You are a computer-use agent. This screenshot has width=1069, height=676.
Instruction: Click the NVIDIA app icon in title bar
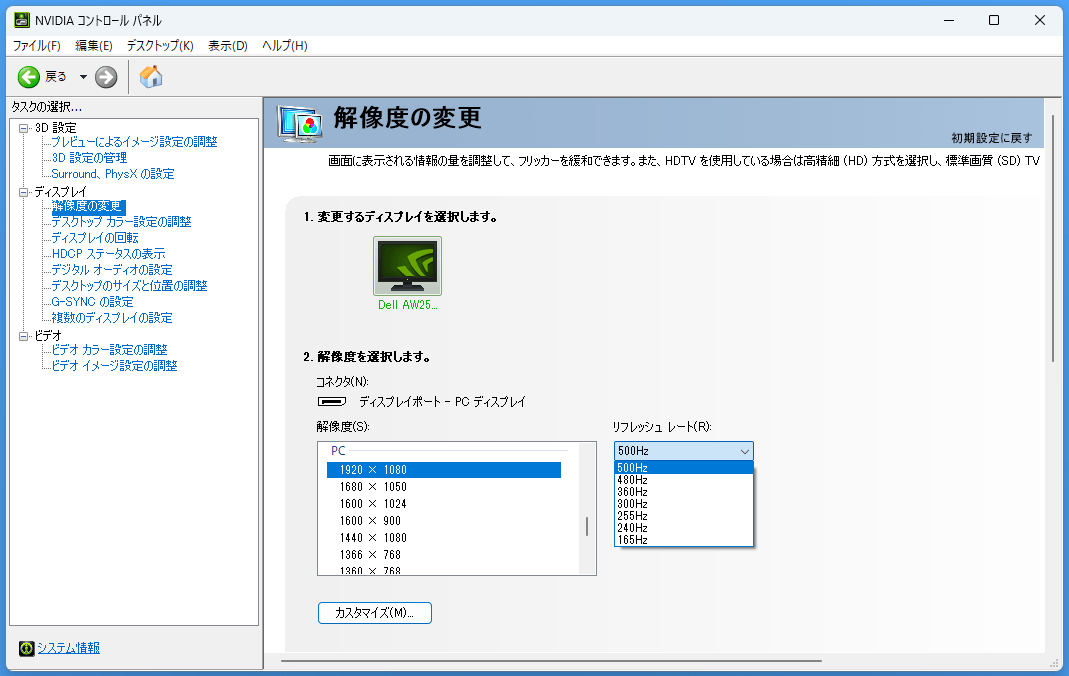click(20, 20)
